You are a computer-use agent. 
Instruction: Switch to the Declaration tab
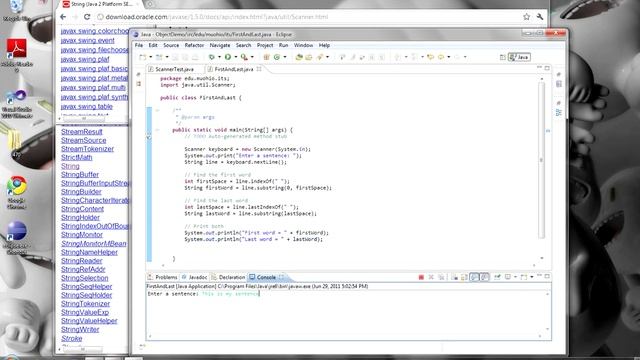[x=228, y=277]
